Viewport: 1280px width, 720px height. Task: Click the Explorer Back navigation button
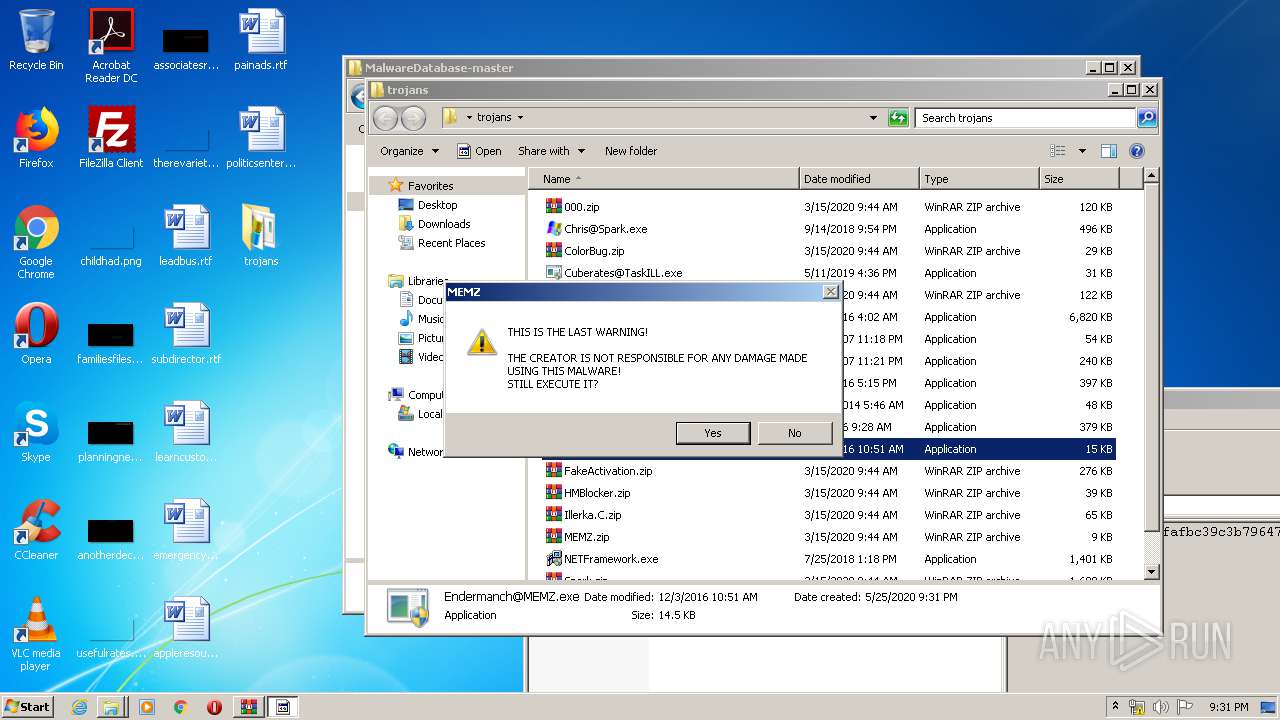point(385,118)
